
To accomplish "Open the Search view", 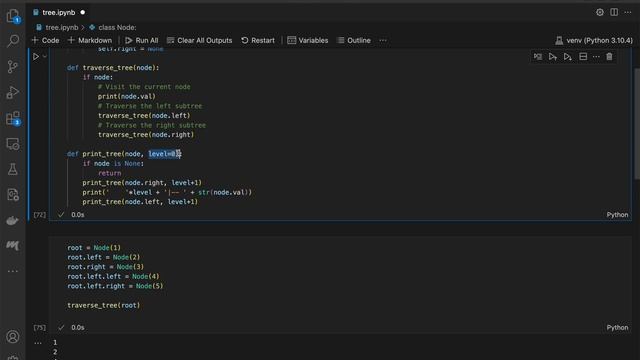I will [x=13, y=41].
